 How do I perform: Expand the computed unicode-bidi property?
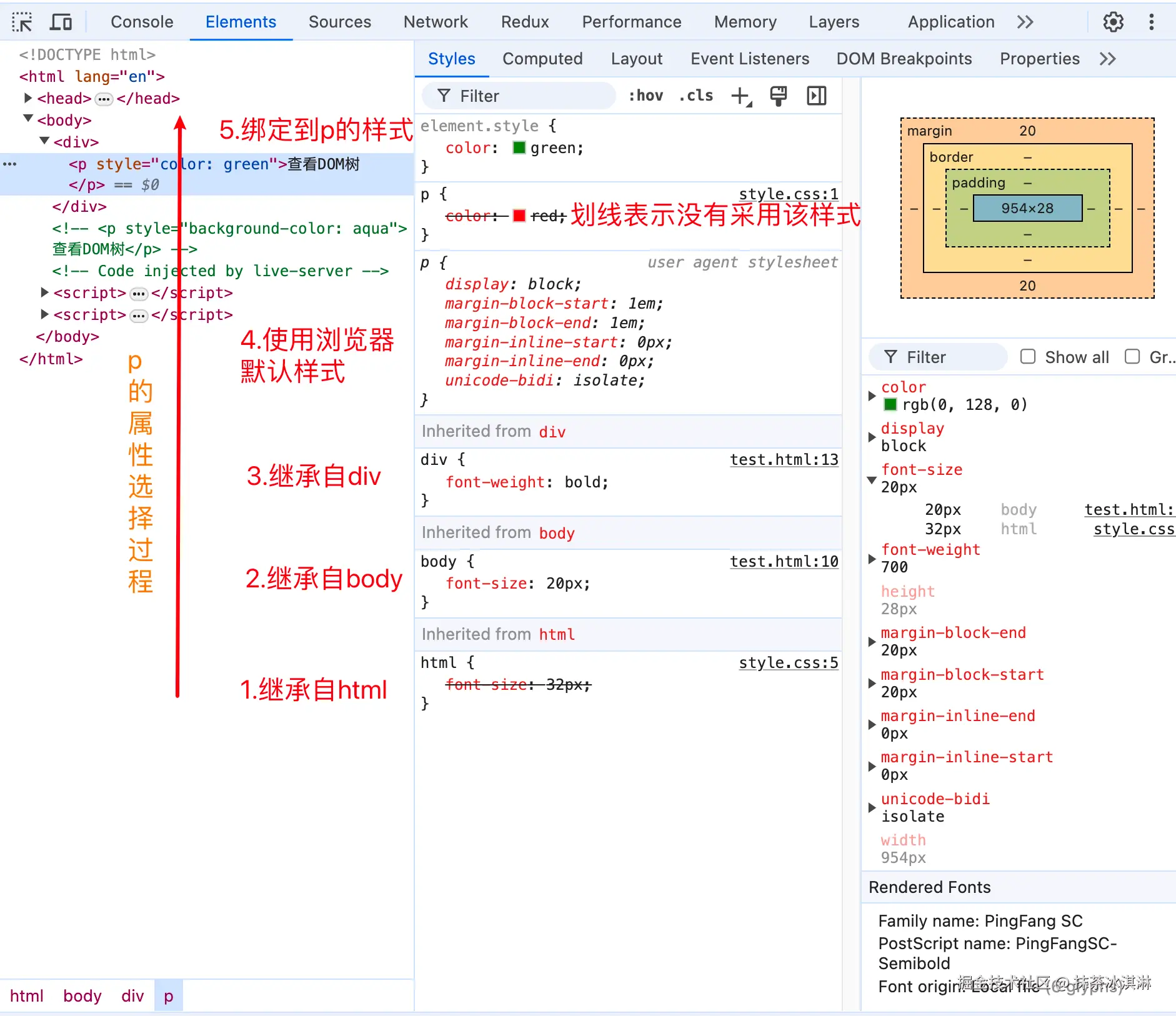coord(872,807)
